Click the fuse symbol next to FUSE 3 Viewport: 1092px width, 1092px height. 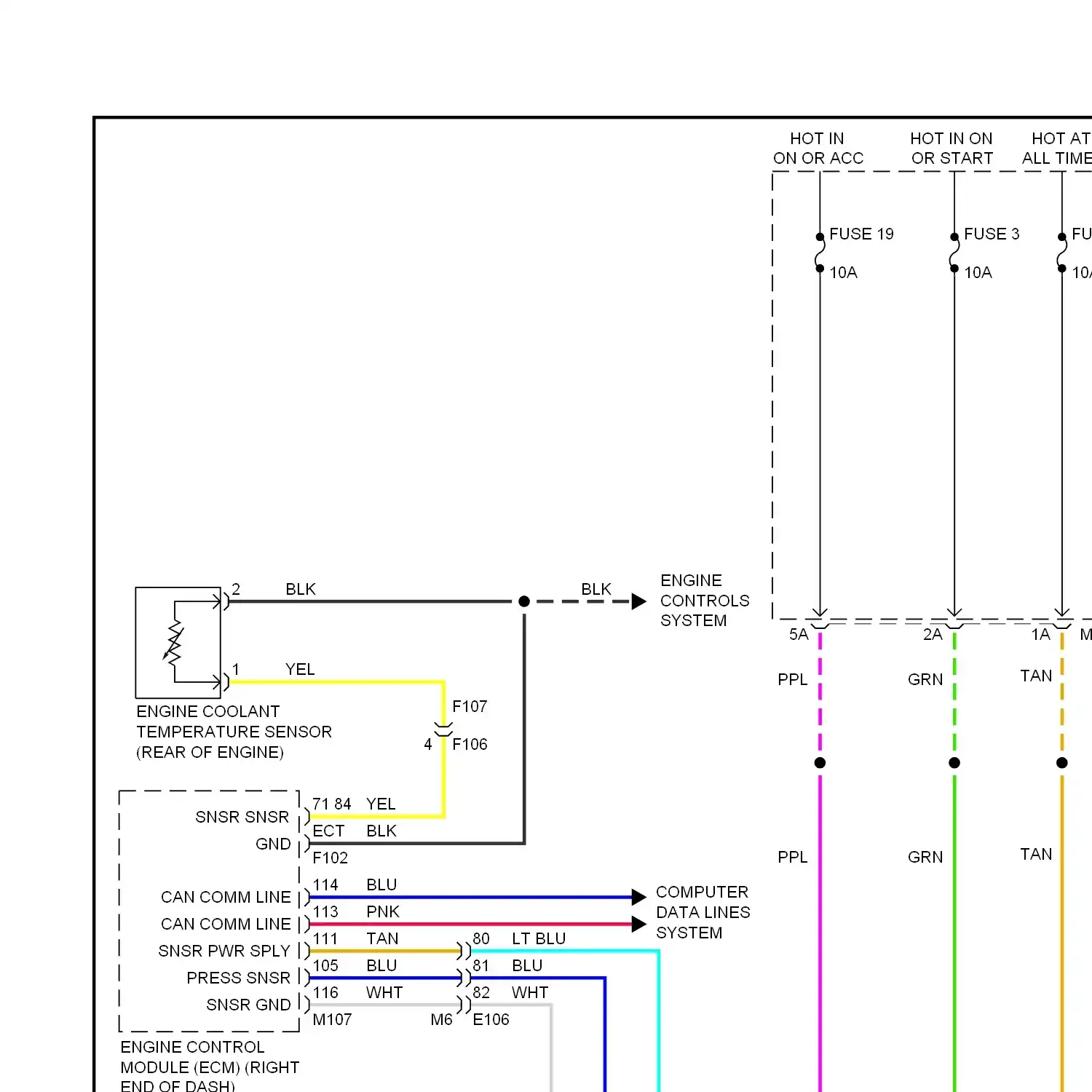click(x=954, y=253)
